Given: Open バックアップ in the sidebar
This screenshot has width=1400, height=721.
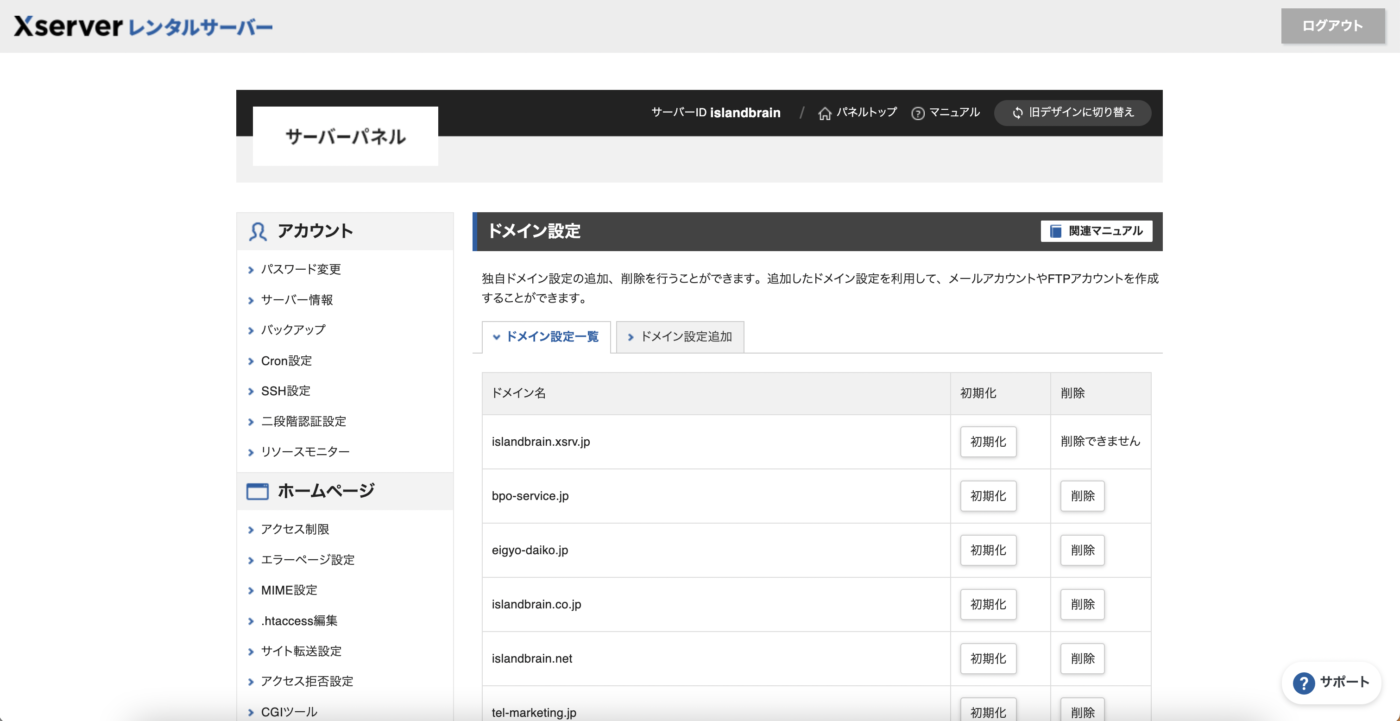Looking at the screenshot, I should pyautogui.click(x=293, y=330).
